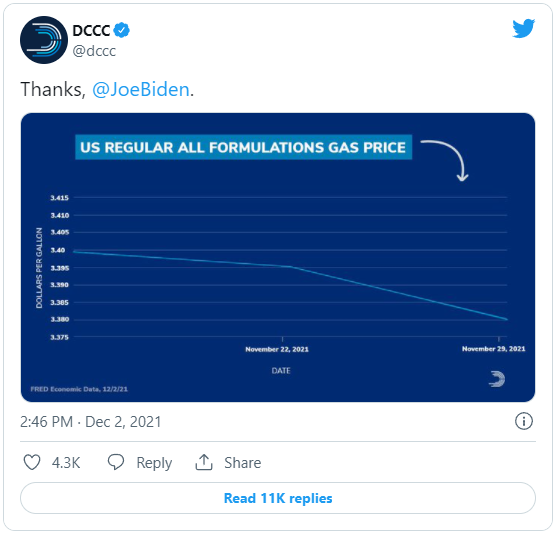Click the blue verified badge

[121, 30]
